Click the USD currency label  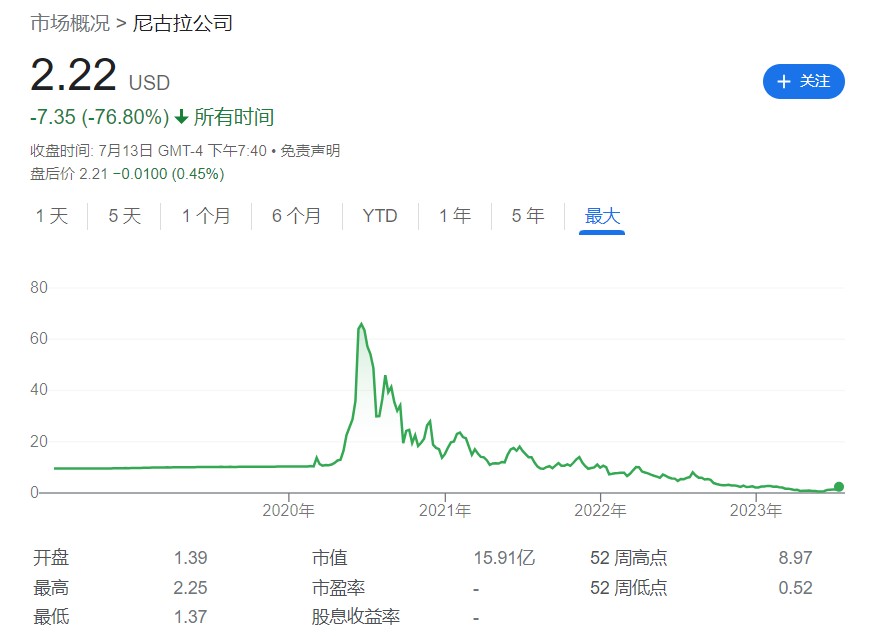149,83
